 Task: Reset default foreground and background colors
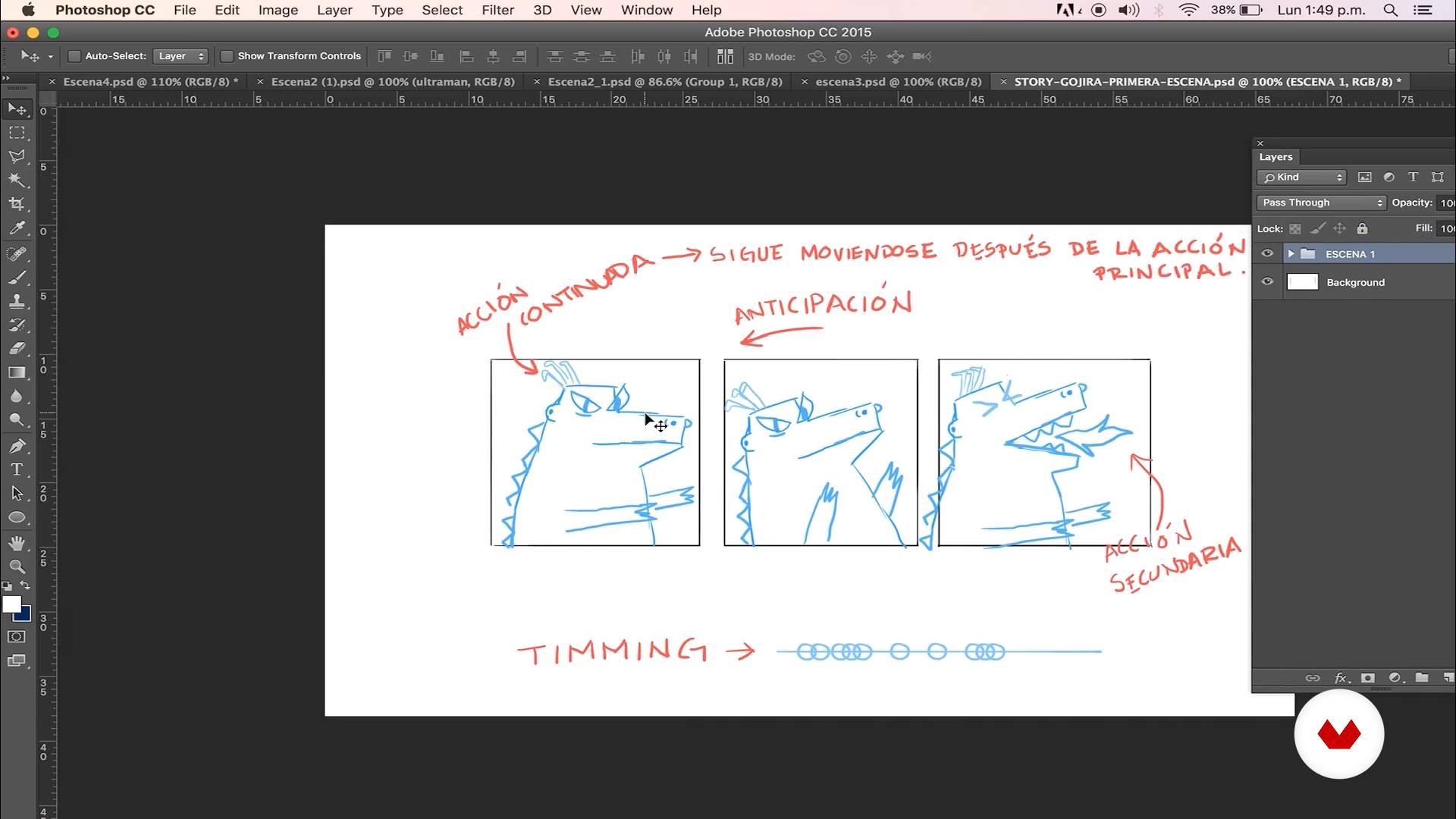coord(8,586)
